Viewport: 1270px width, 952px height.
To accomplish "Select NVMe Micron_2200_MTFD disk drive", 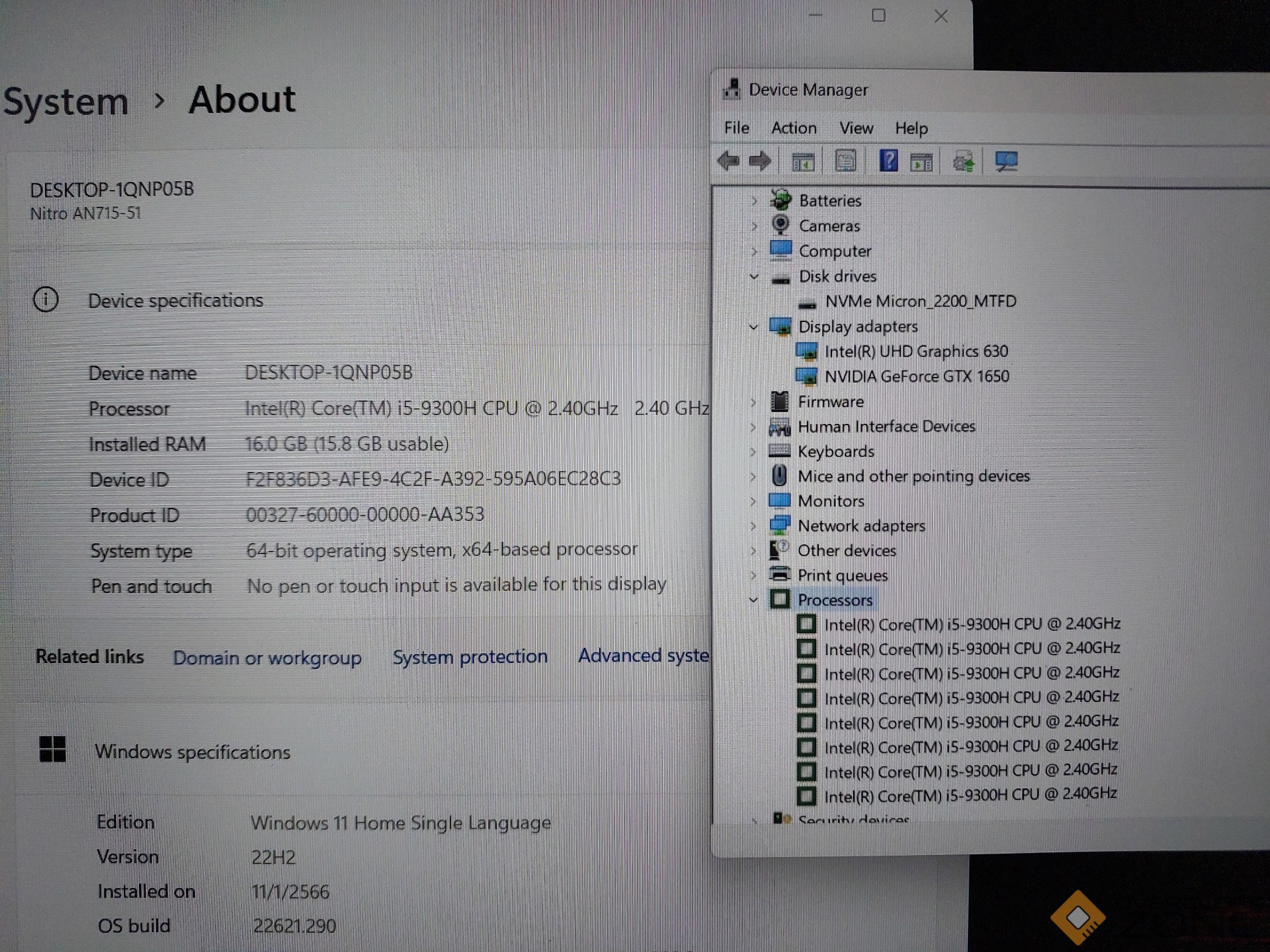I will tap(920, 301).
